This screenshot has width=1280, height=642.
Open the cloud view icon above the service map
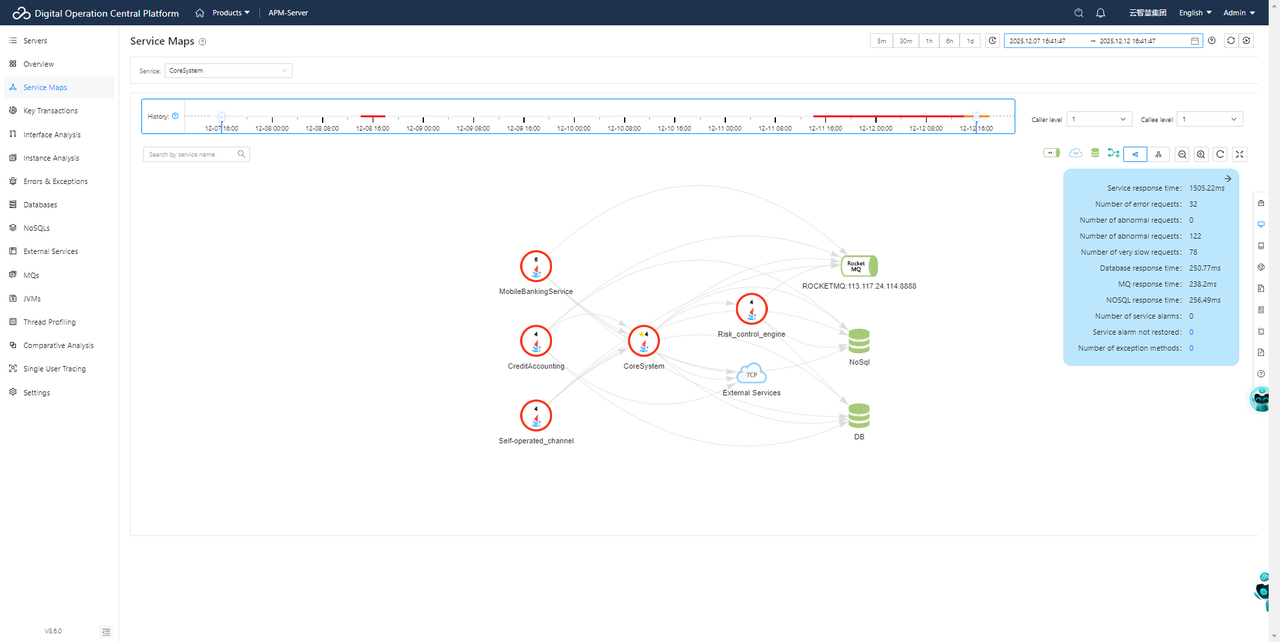click(1074, 153)
